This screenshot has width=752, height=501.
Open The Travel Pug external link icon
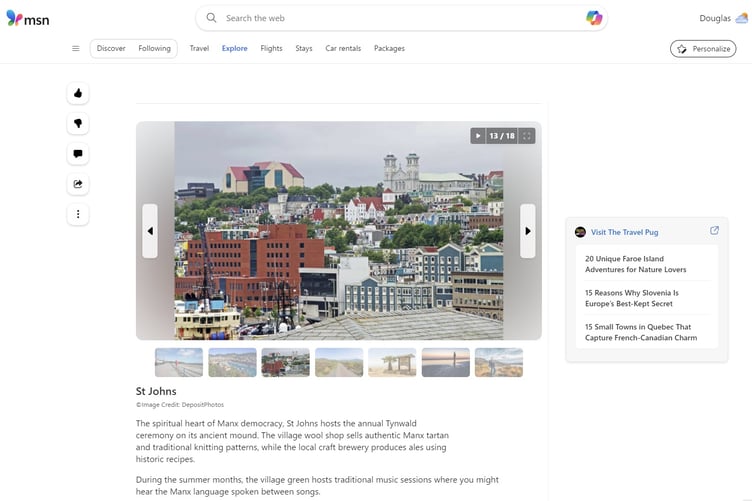(x=714, y=231)
